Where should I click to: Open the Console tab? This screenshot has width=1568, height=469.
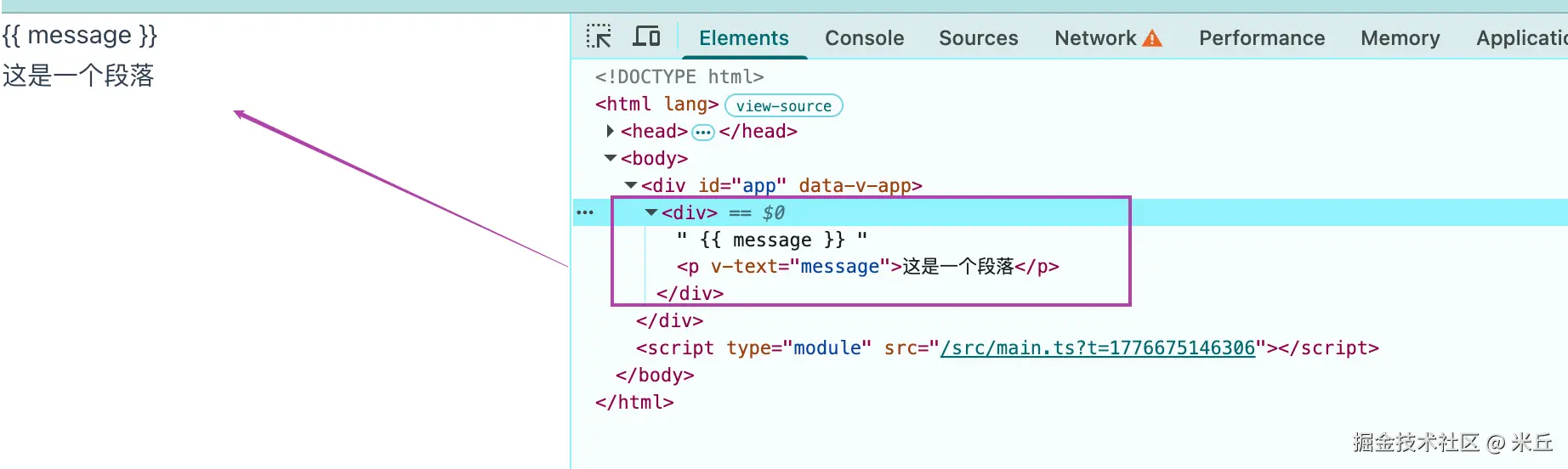point(865,38)
